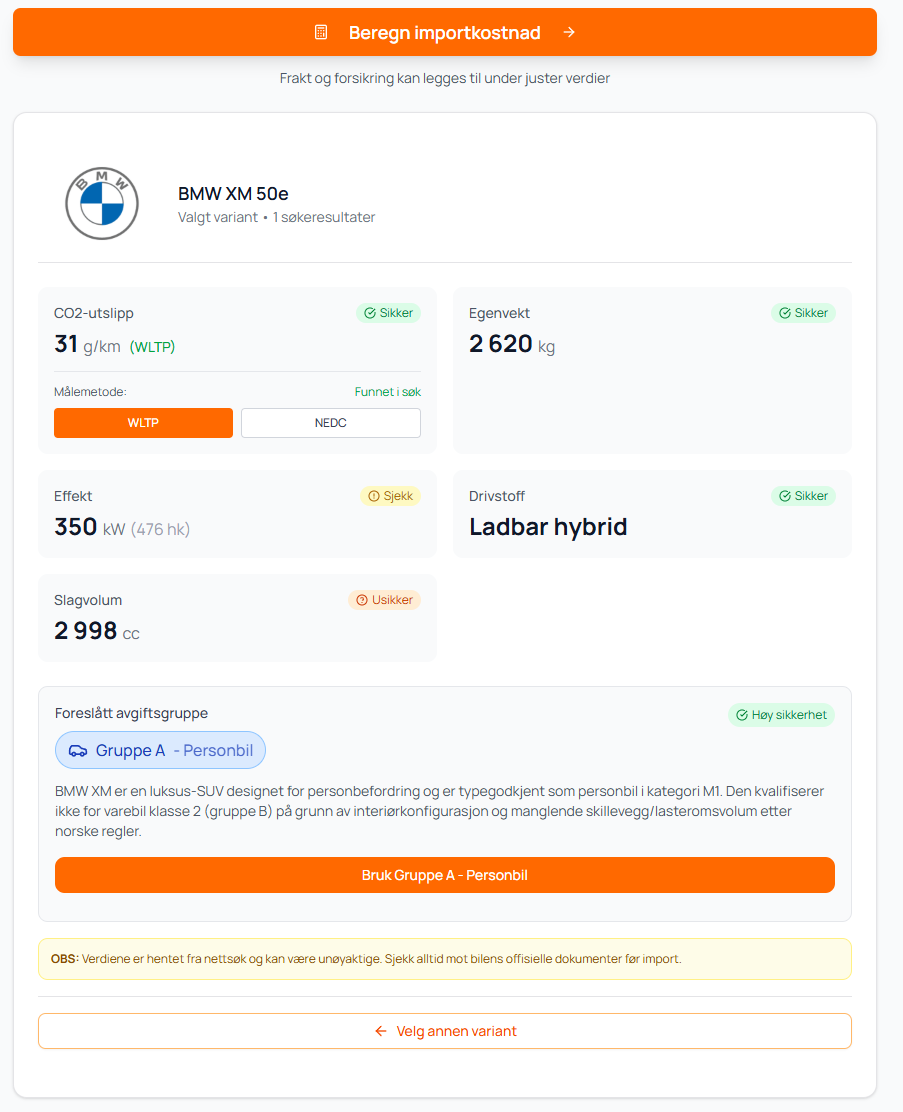Switch measurement method to NEDC
The height and width of the screenshot is (1112, 903).
point(330,423)
